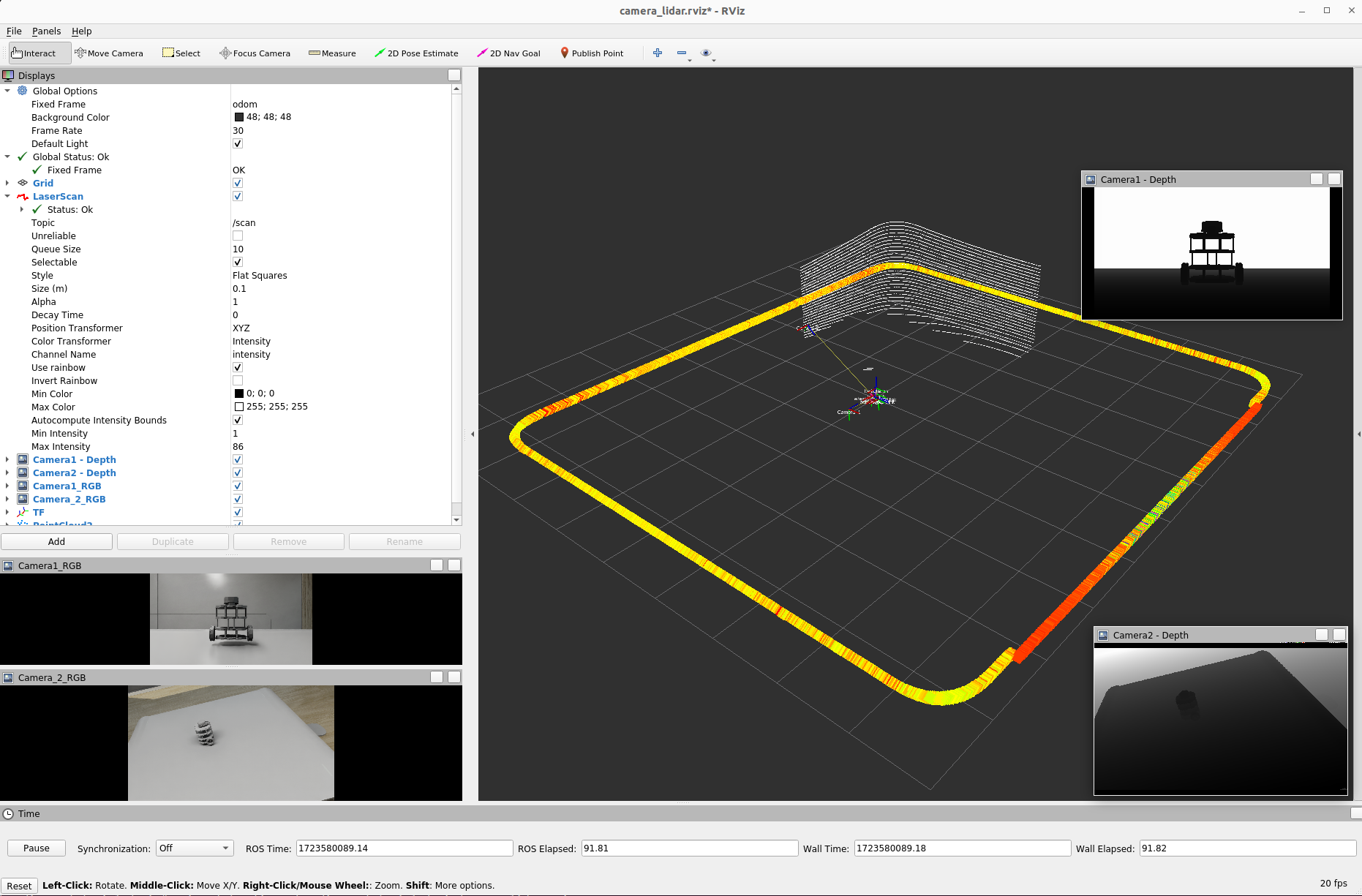Click the Reset button
This screenshot has width=1362, height=896.
pyautogui.click(x=19, y=886)
